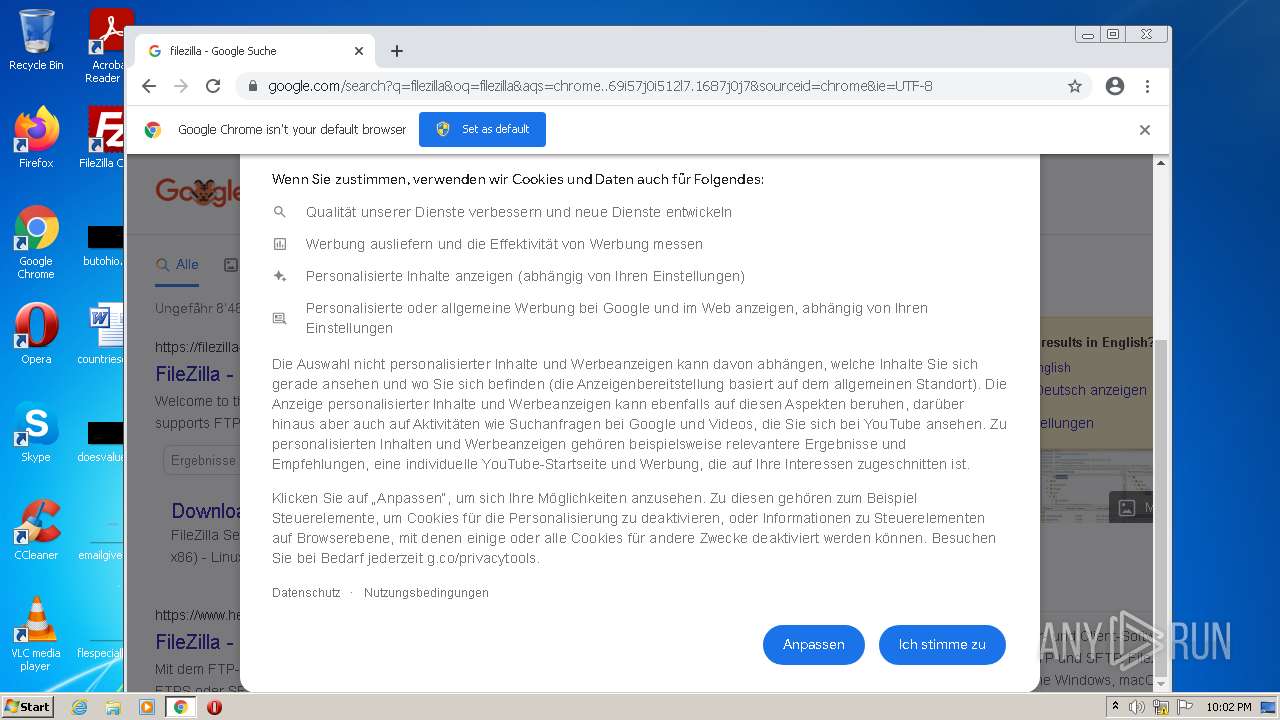Click the address bar URL field

click(600, 86)
